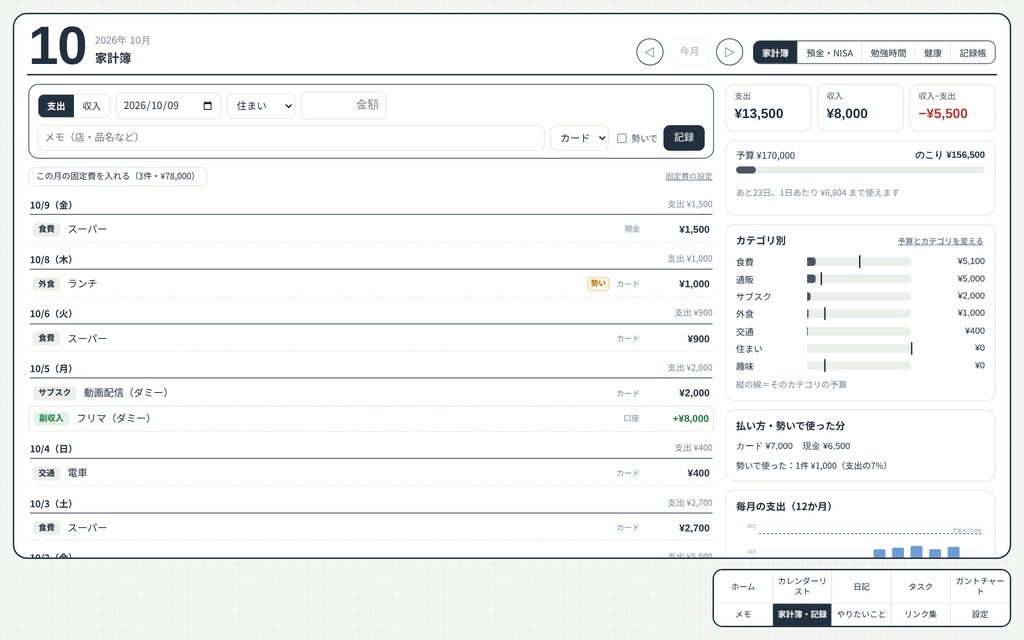The image size is (1024, 640).
Task: Open カレンダーリスト in bottom menu
Action: pos(802,586)
